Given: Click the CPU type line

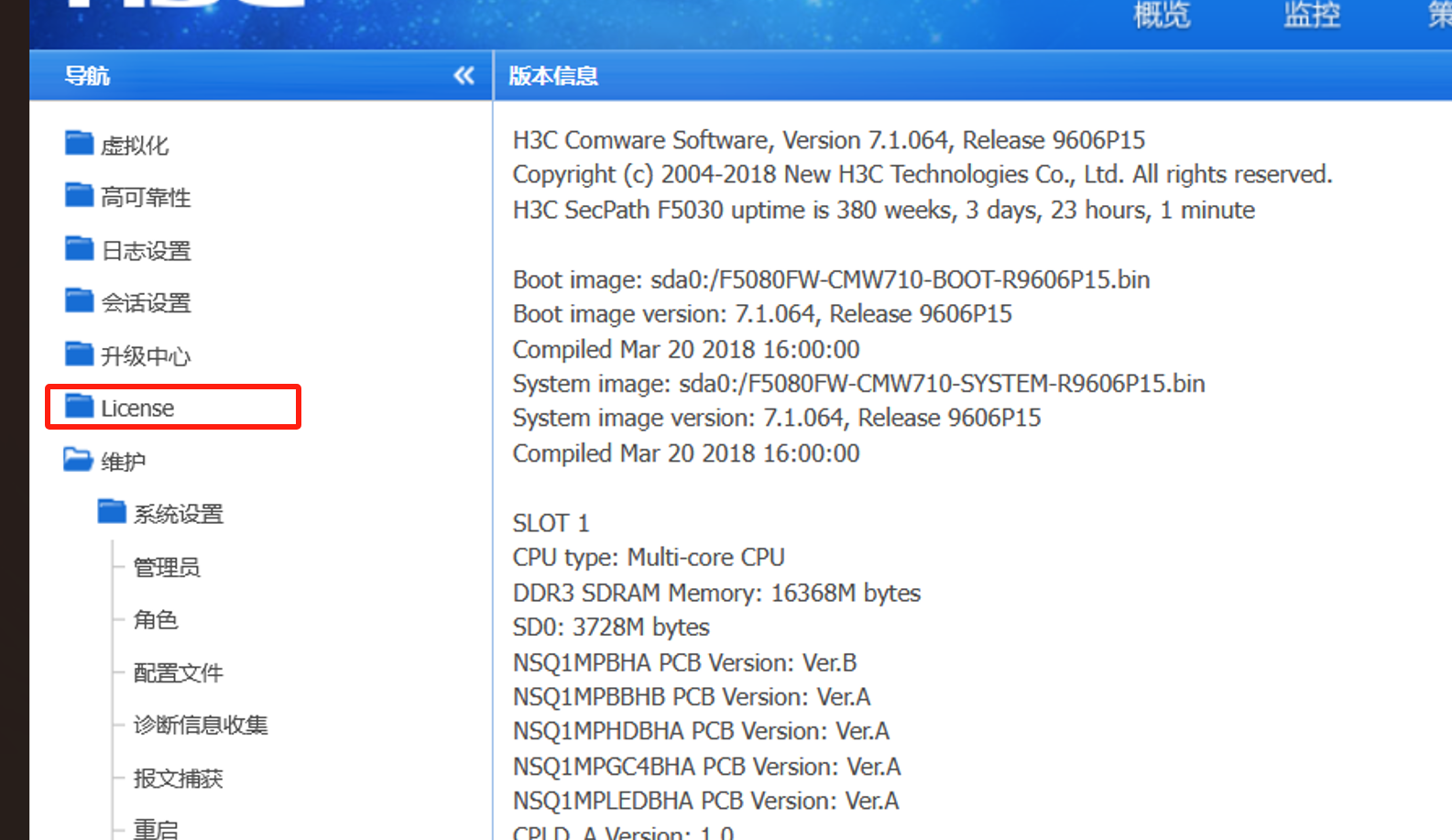Looking at the screenshot, I should coord(649,558).
